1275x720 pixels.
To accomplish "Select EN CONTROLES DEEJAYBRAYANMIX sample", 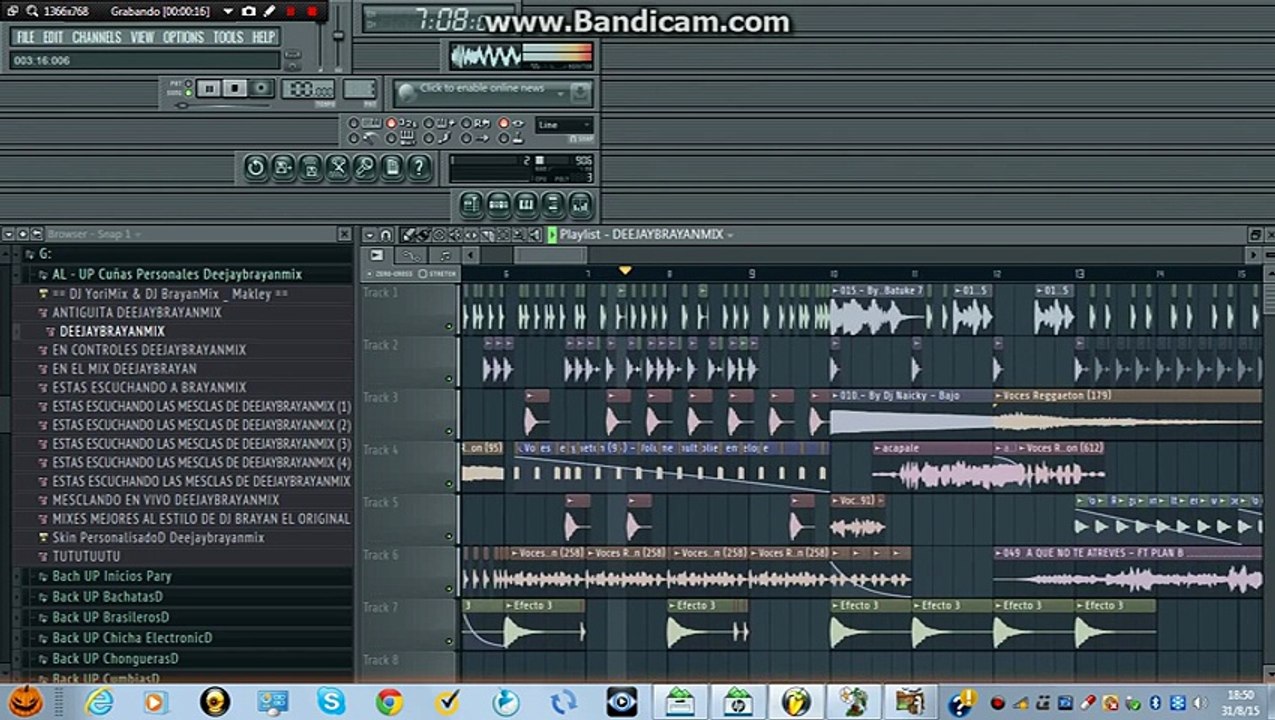I will click(x=149, y=350).
